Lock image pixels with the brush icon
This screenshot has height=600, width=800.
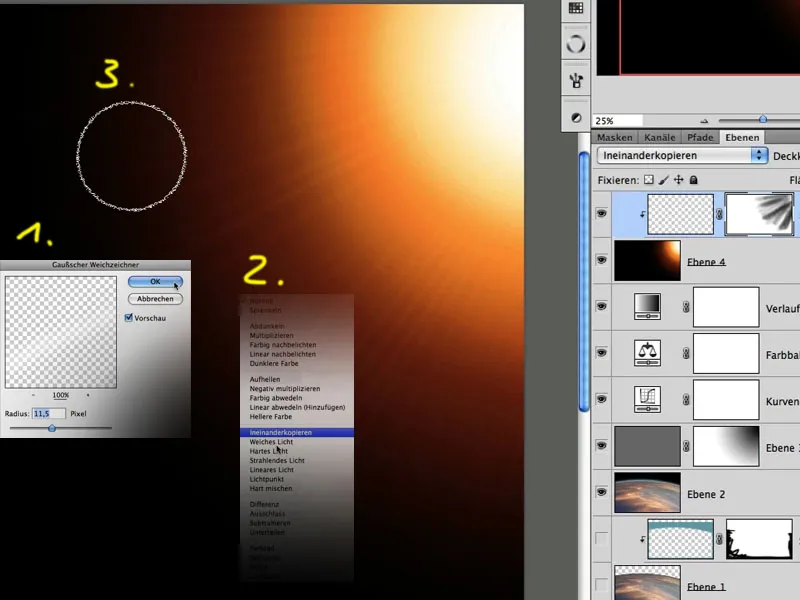(663, 180)
